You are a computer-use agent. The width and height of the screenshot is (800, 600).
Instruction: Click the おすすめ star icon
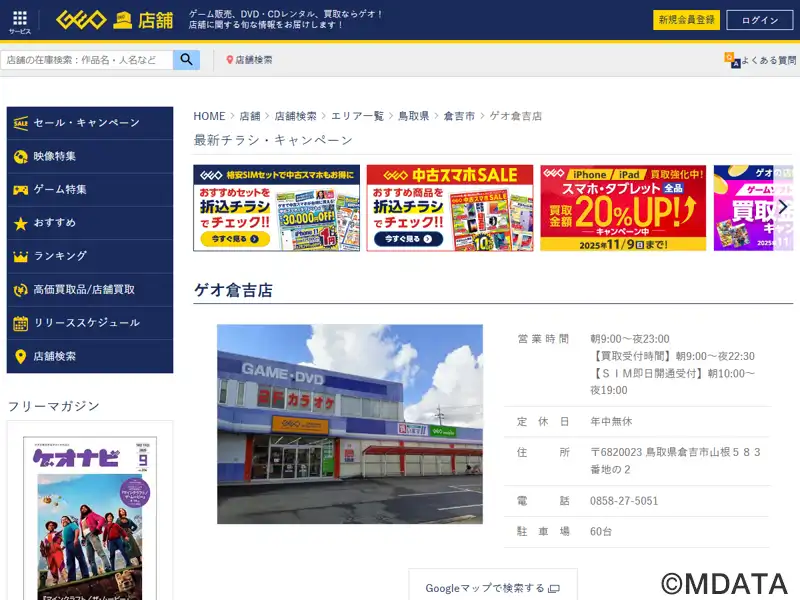click(x=20, y=223)
